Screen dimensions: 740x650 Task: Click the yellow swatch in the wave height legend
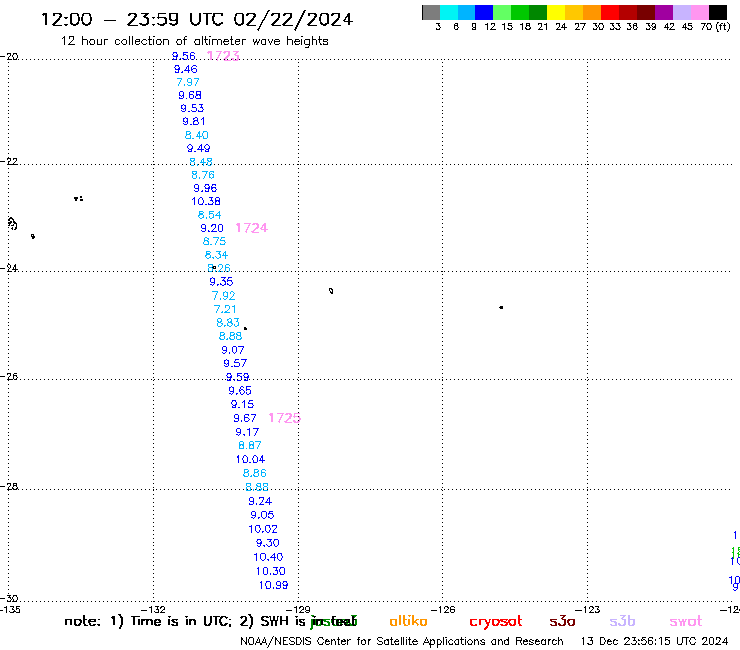(556, 12)
